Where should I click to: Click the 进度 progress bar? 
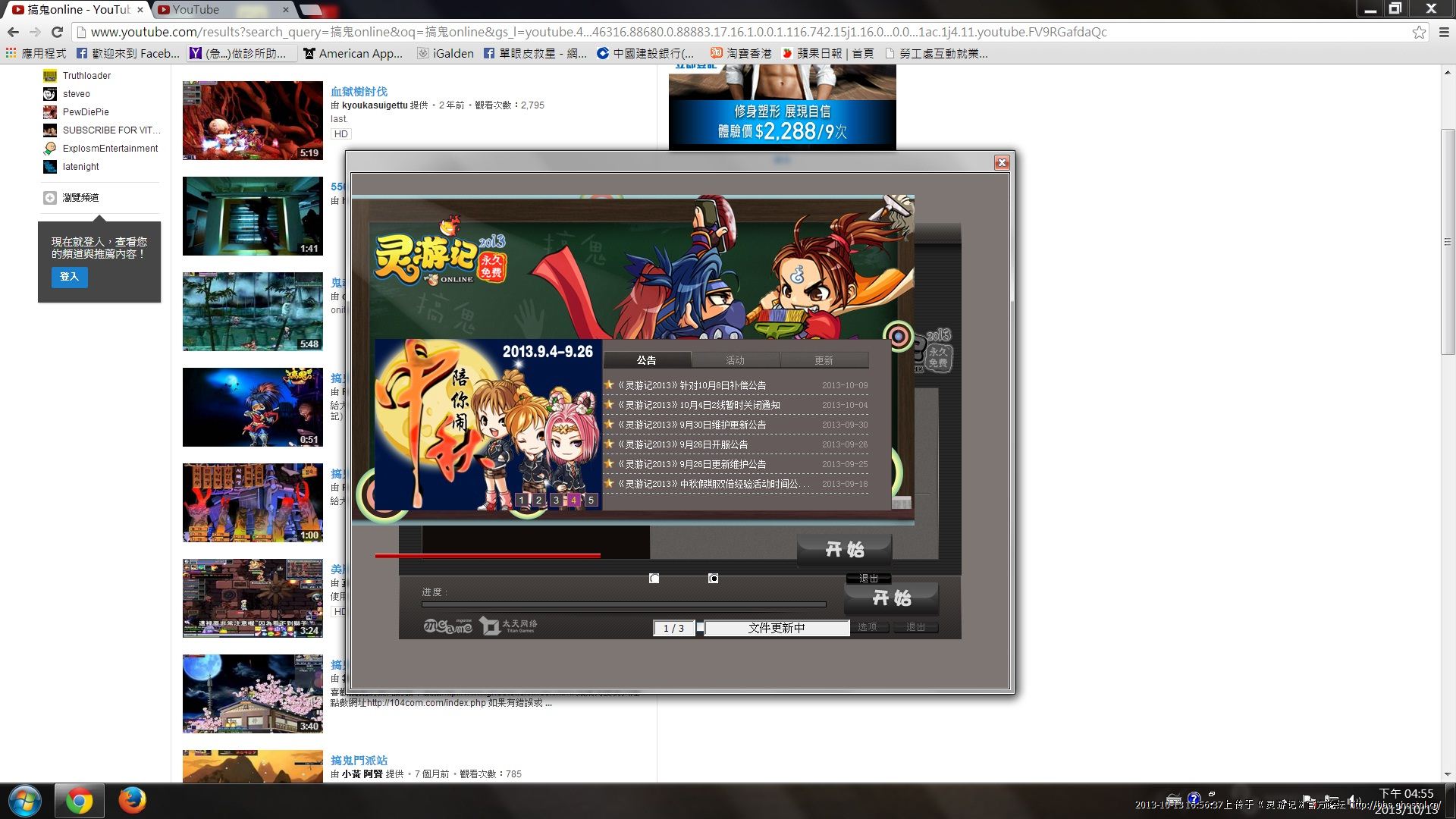[x=623, y=604]
